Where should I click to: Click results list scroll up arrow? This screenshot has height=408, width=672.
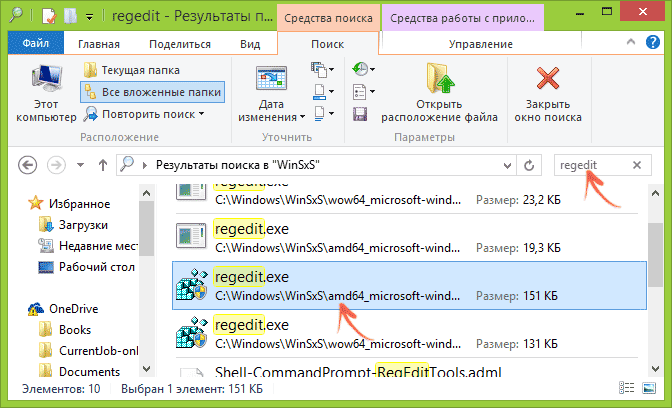point(655,193)
